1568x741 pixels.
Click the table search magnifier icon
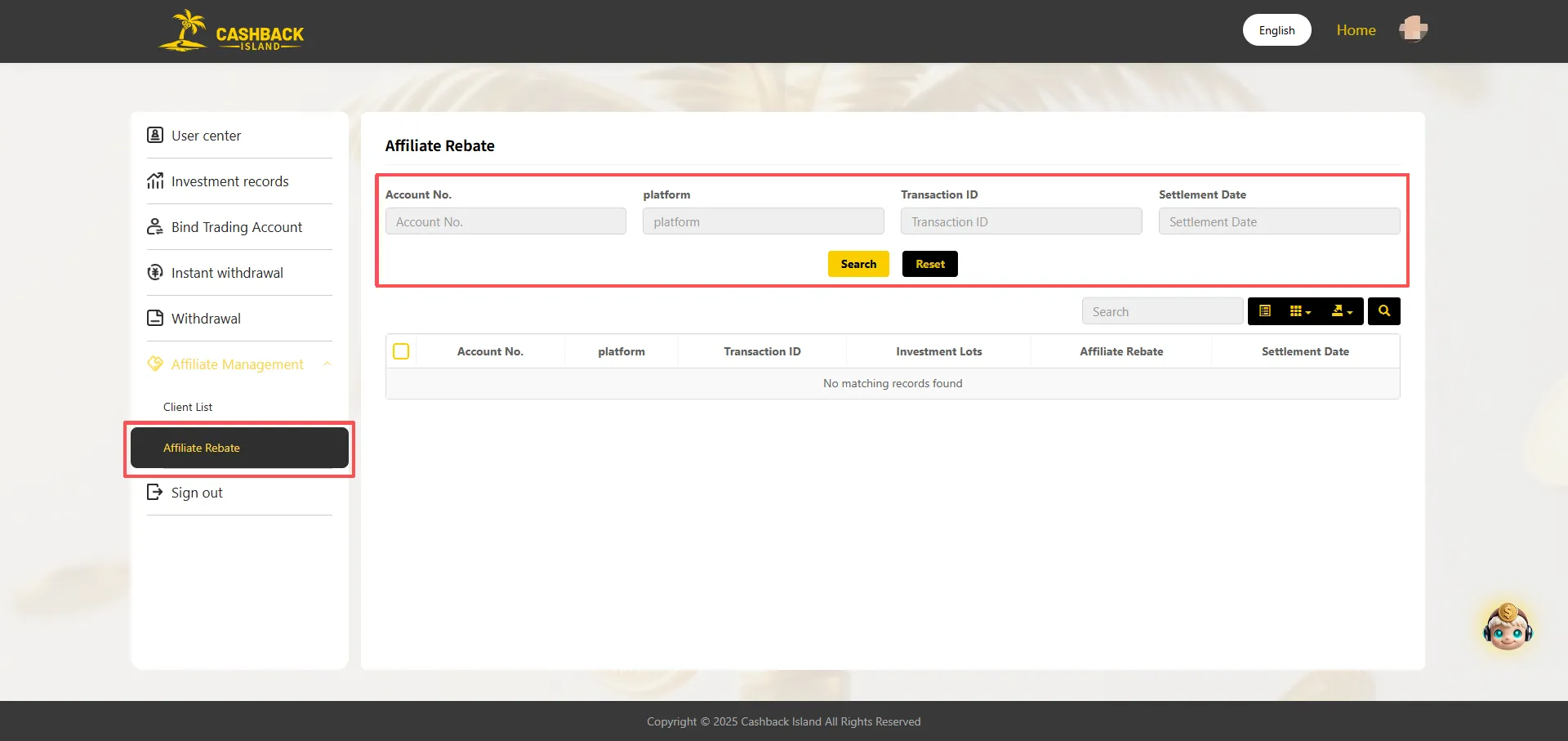point(1383,311)
